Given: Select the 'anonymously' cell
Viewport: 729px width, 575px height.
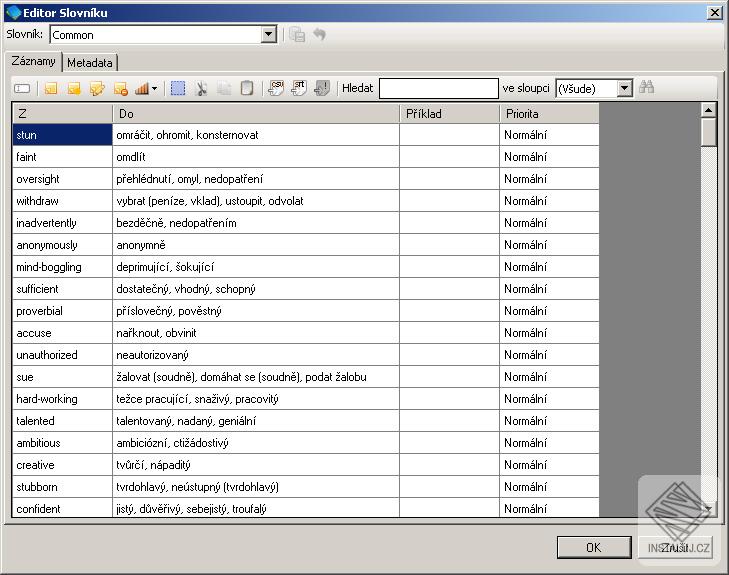Looking at the screenshot, I should [62, 245].
